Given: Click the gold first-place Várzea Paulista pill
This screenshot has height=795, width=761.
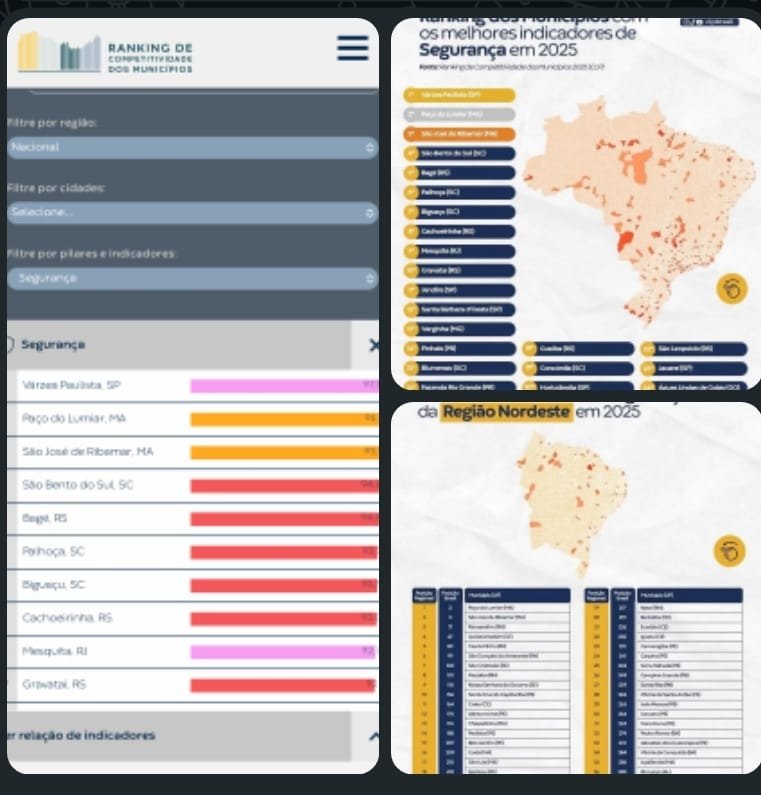Looking at the screenshot, I should [460, 95].
